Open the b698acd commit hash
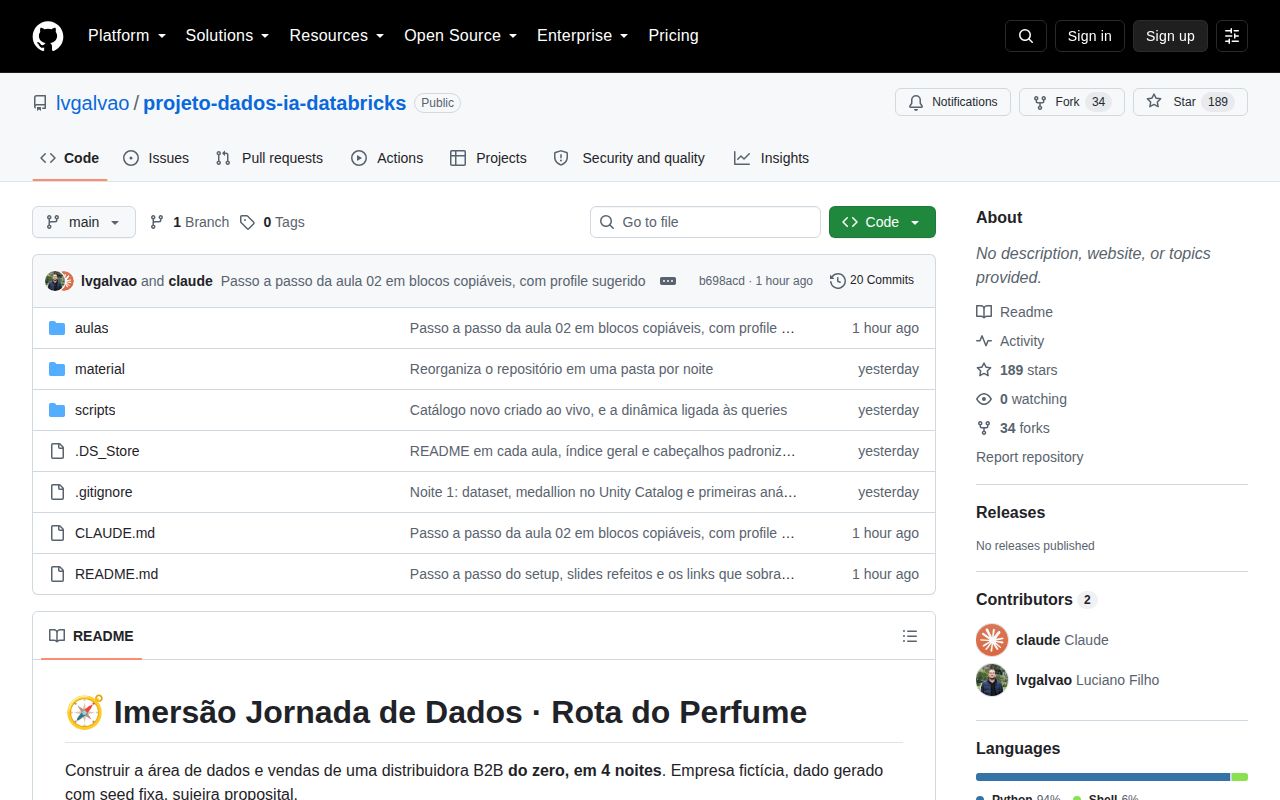The width and height of the screenshot is (1280, 800). click(721, 281)
